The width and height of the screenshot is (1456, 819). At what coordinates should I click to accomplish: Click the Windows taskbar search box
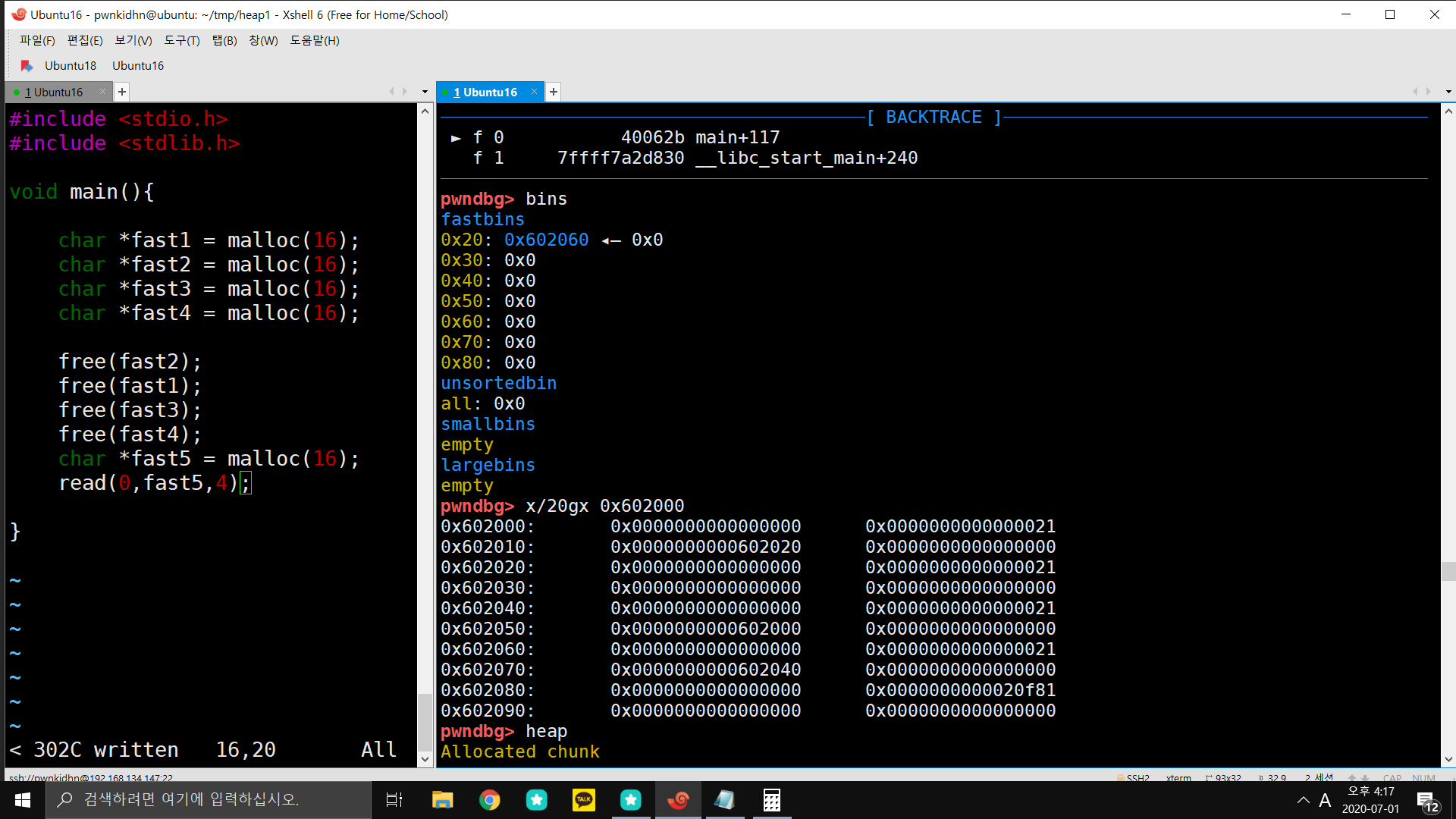209,800
